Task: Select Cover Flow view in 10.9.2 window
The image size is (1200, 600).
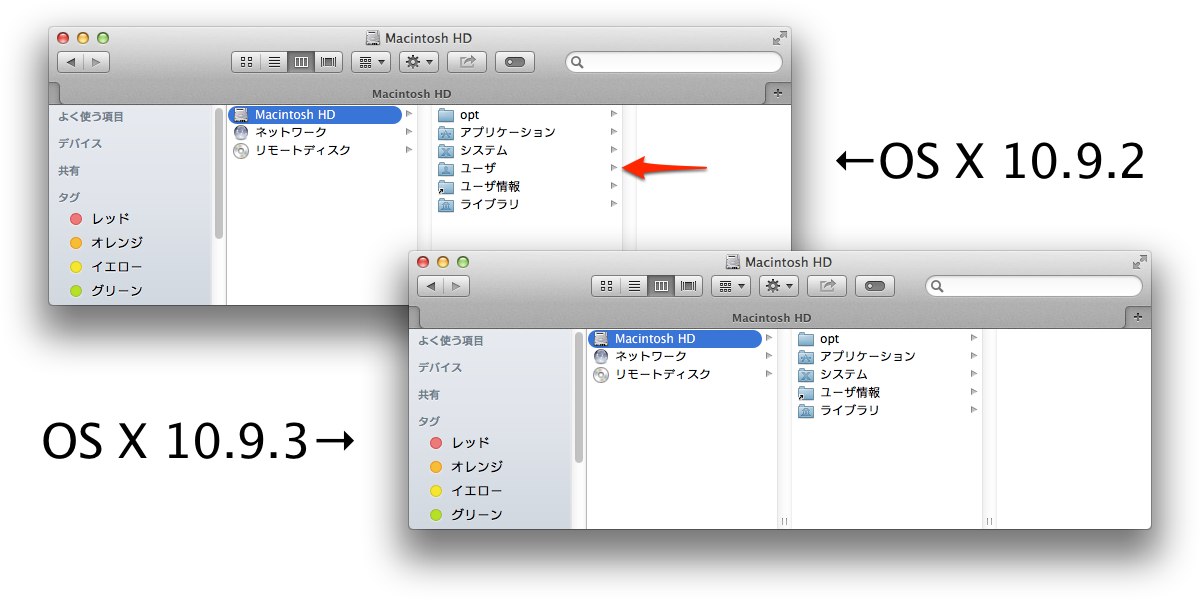Action: [328, 62]
